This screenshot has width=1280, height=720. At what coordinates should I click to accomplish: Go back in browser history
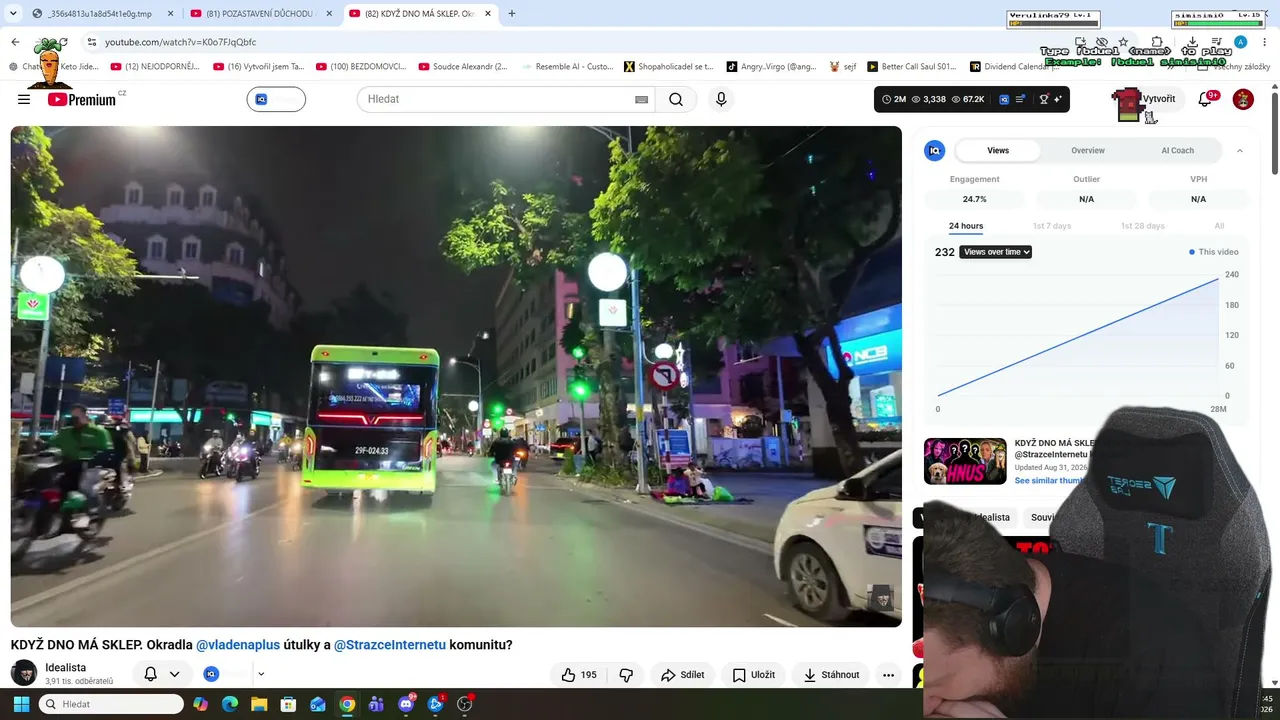(15, 42)
